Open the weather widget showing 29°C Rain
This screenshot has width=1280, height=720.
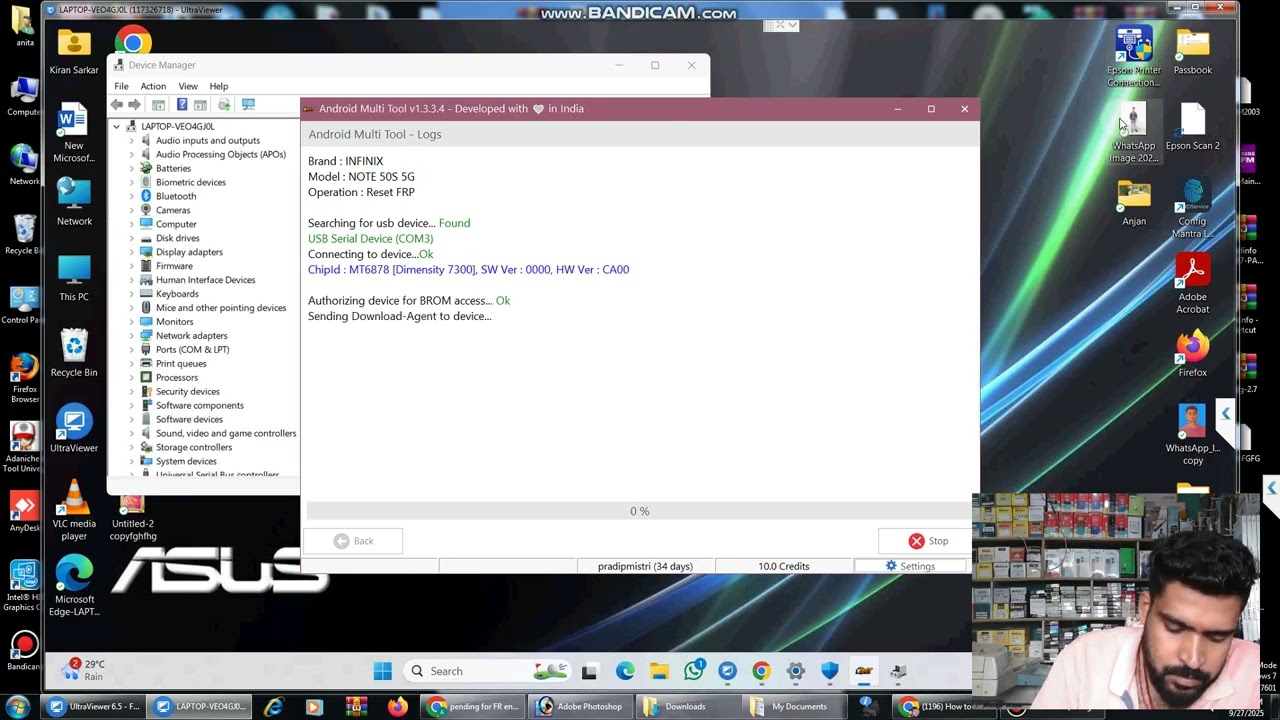[x=84, y=670]
